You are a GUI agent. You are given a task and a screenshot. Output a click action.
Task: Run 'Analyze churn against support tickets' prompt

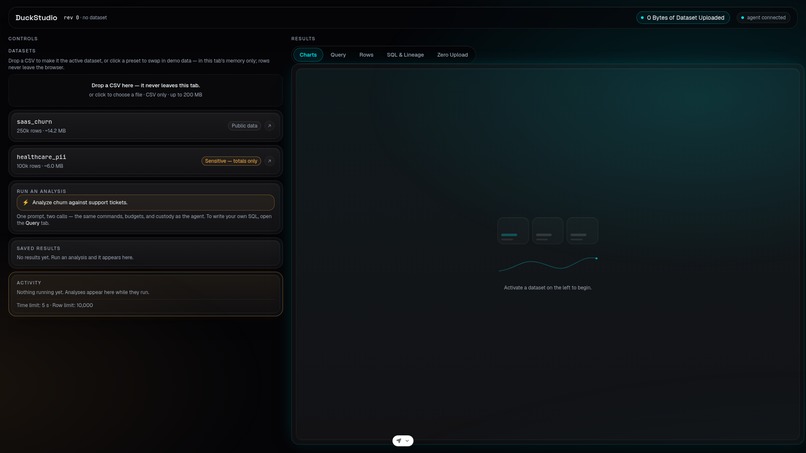(145, 203)
